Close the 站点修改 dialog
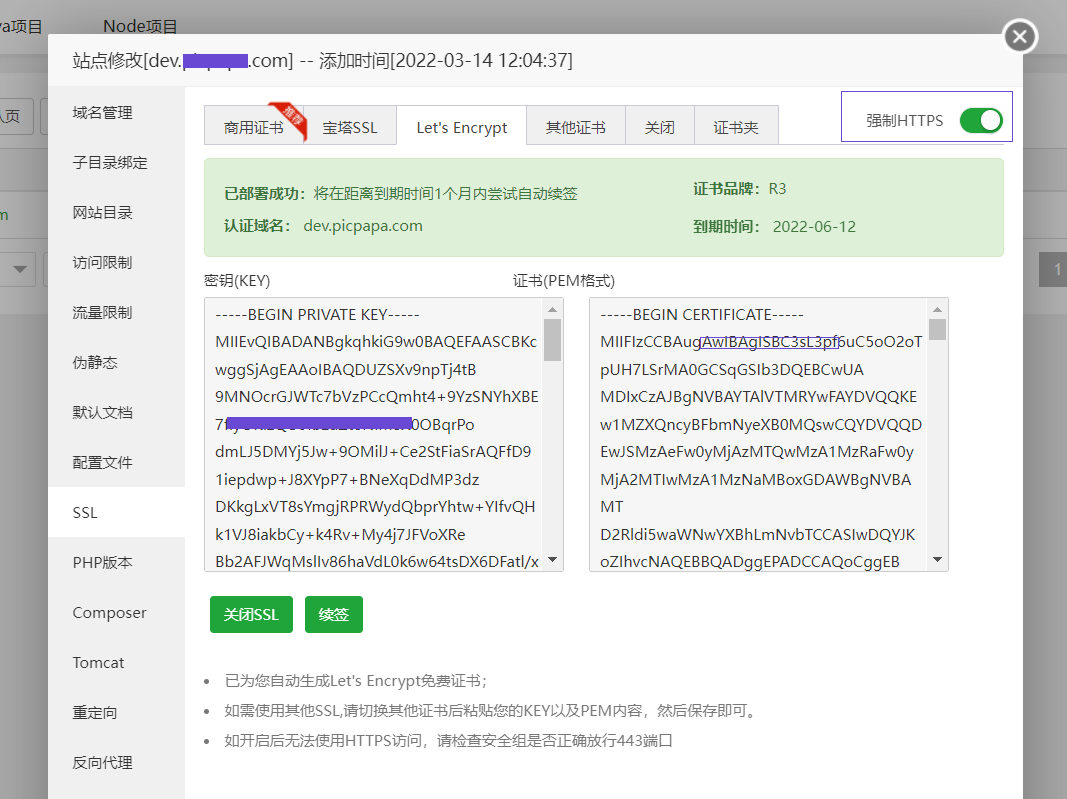Image resolution: width=1067 pixels, height=799 pixels. (1019, 36)
